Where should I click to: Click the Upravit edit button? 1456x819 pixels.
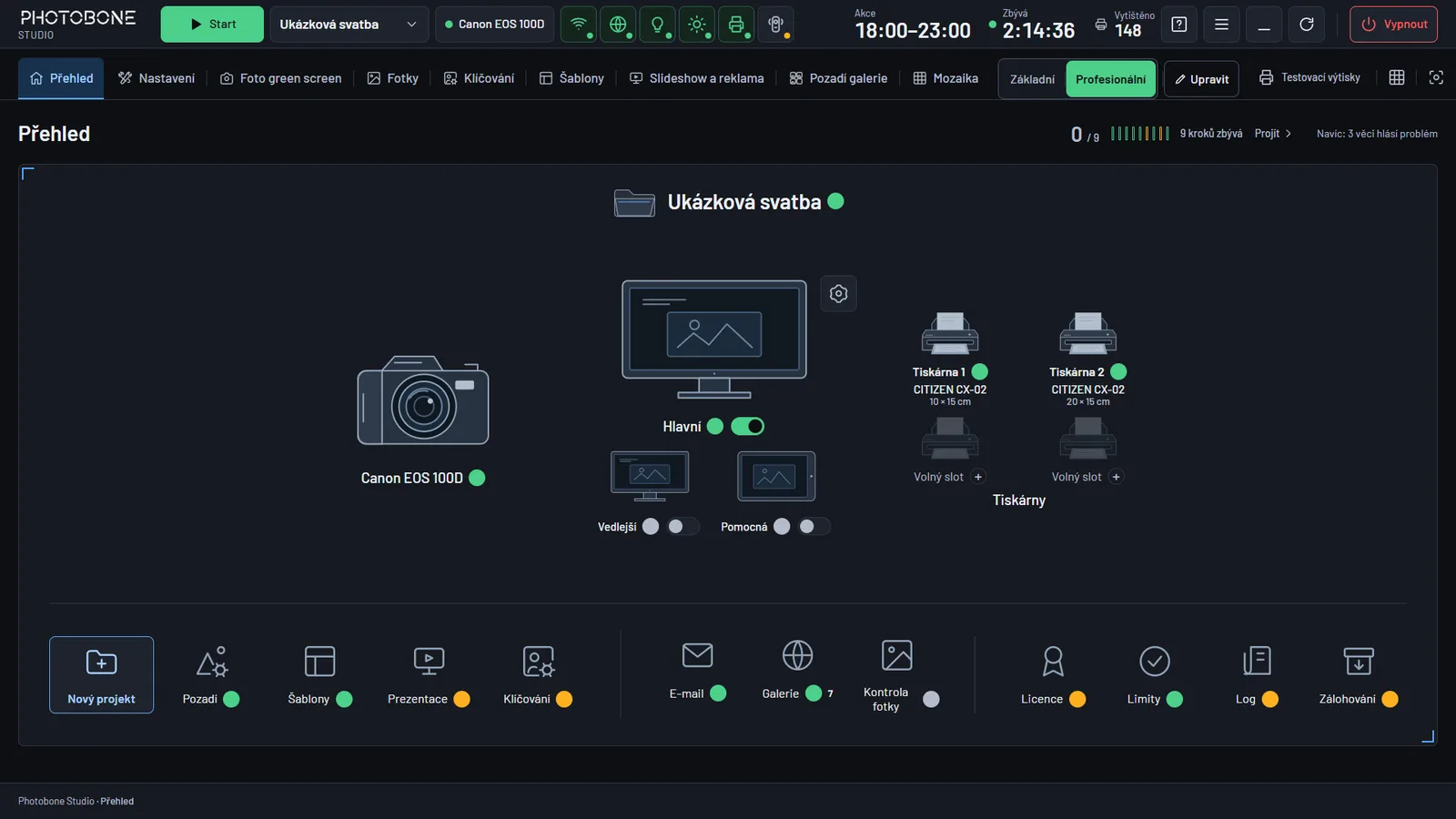click(1201, 79)
